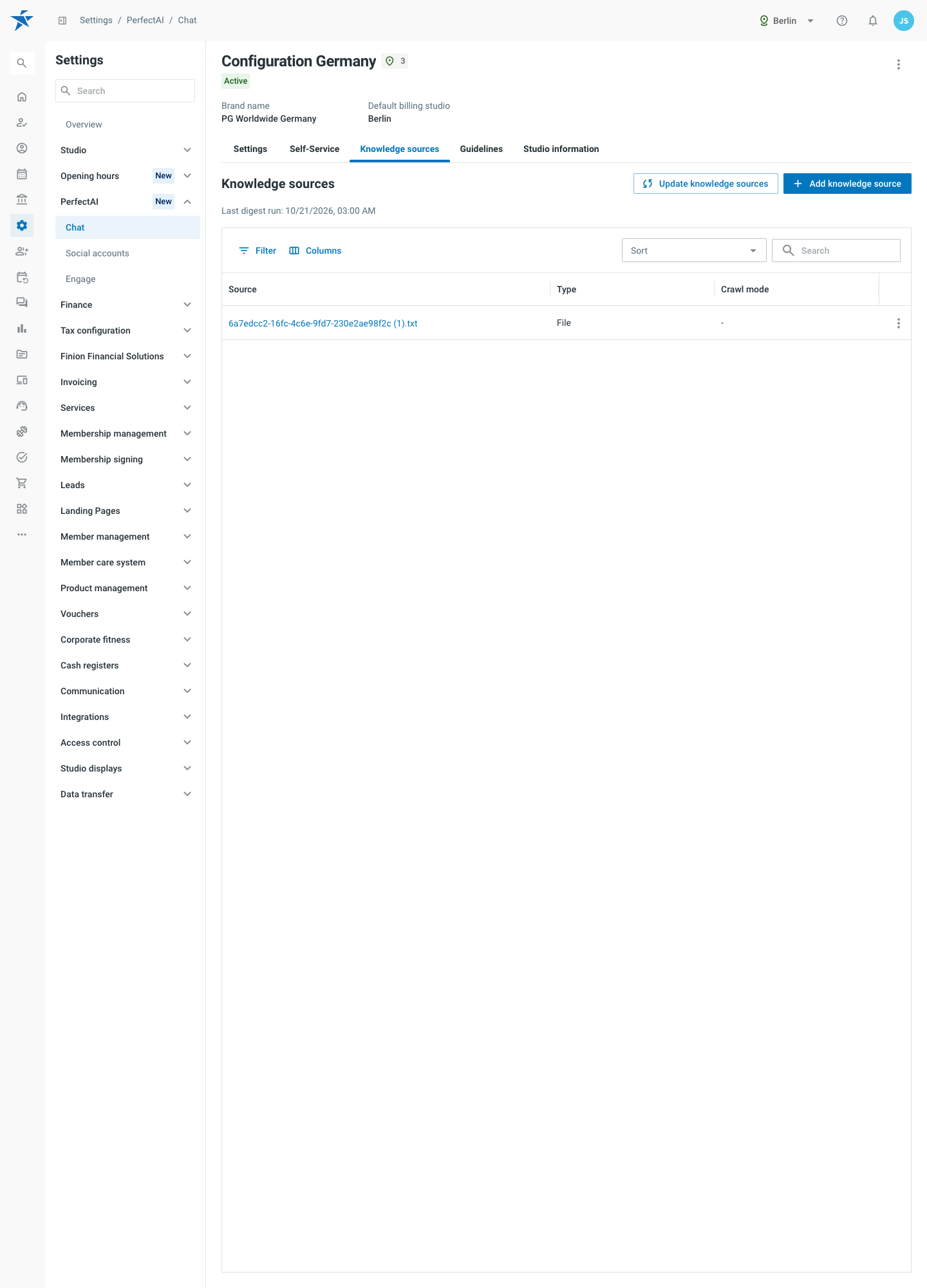Switch to the Settings tab

(250, 149)
